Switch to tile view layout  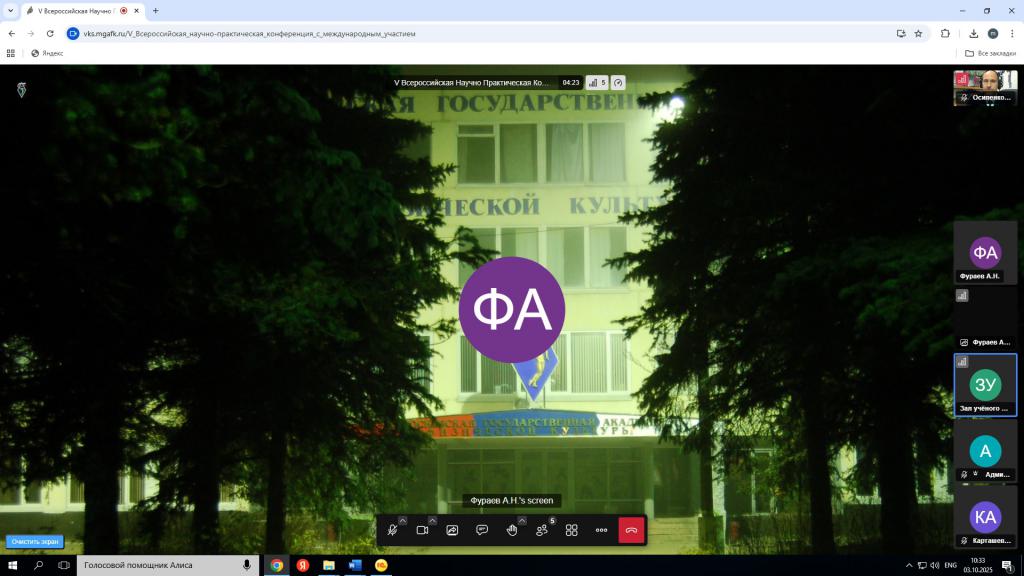click(572, 530)
